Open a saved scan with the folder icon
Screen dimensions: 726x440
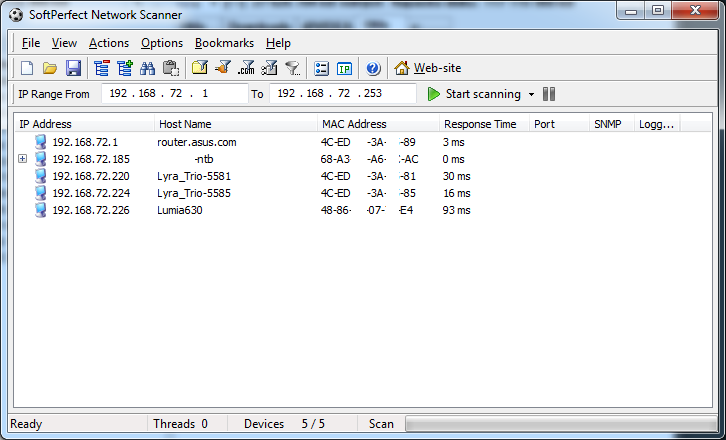[50, 68]
